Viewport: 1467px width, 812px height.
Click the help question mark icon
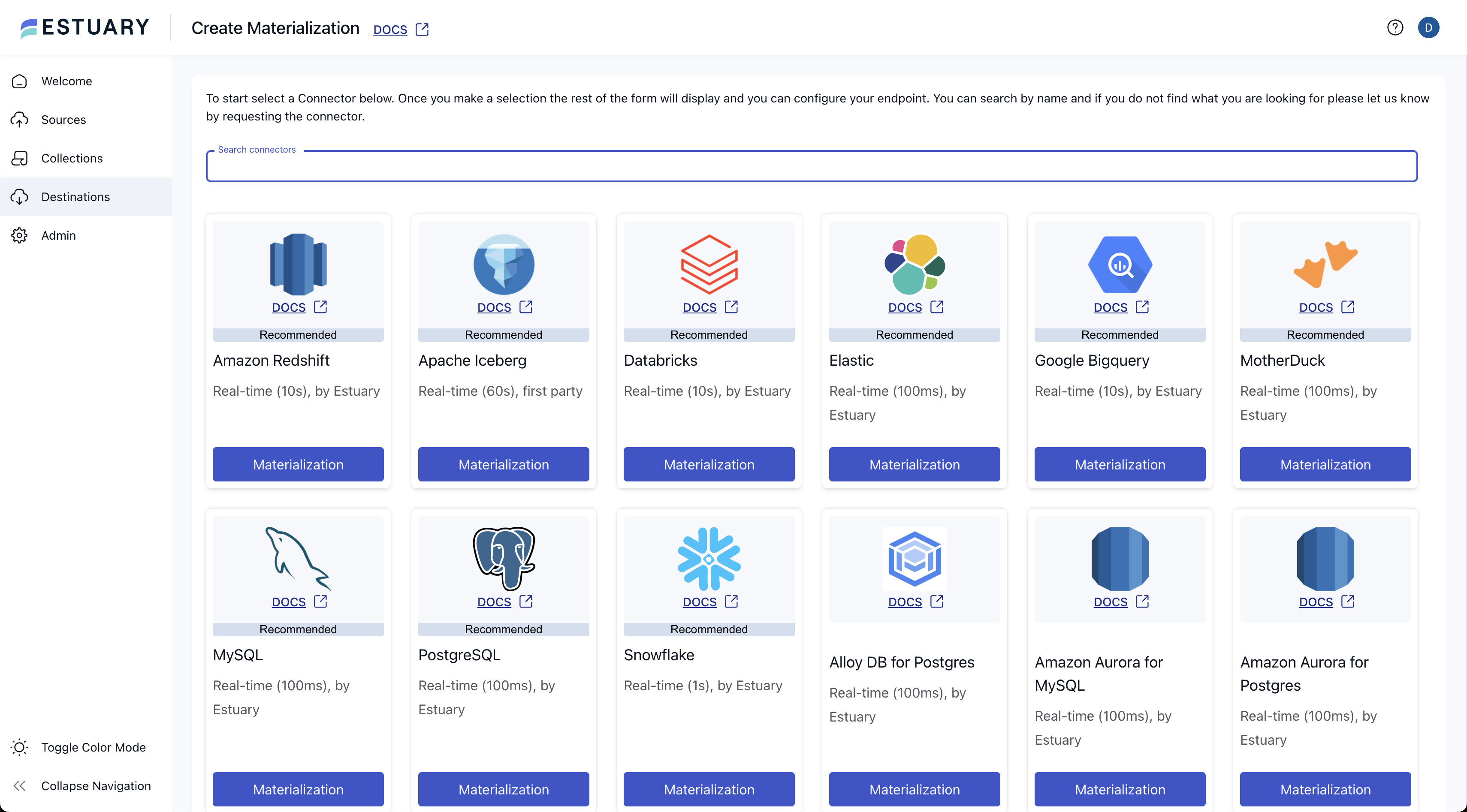click(x=1395, y=27)
